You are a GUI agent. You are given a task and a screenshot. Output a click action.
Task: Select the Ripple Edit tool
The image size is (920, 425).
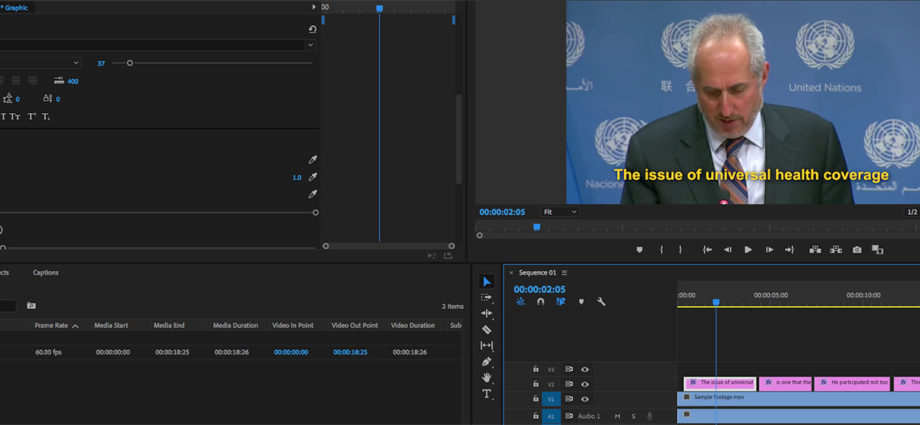[486, 313]
